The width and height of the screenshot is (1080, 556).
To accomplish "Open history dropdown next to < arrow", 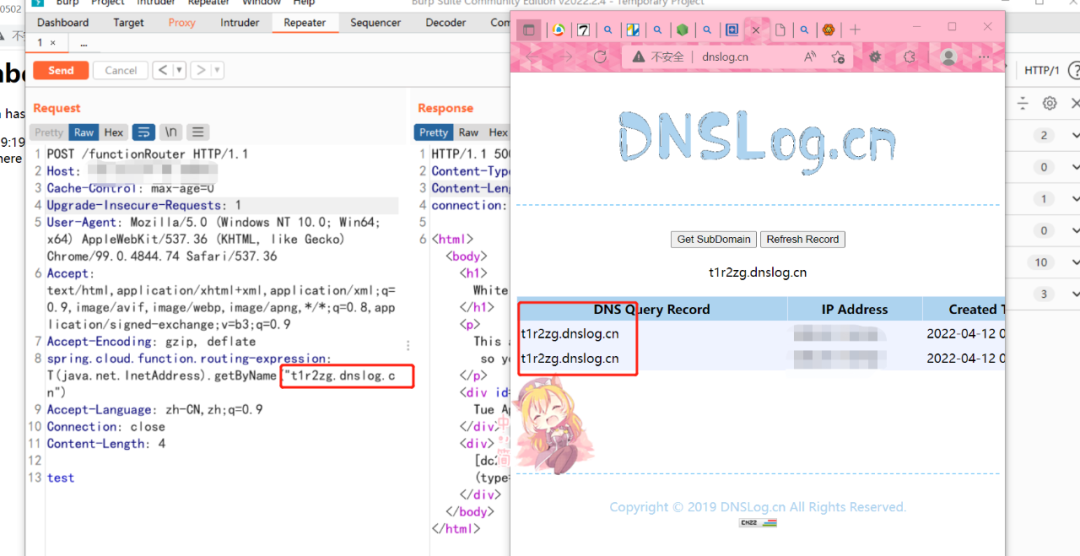I will (x=179, y=70).
